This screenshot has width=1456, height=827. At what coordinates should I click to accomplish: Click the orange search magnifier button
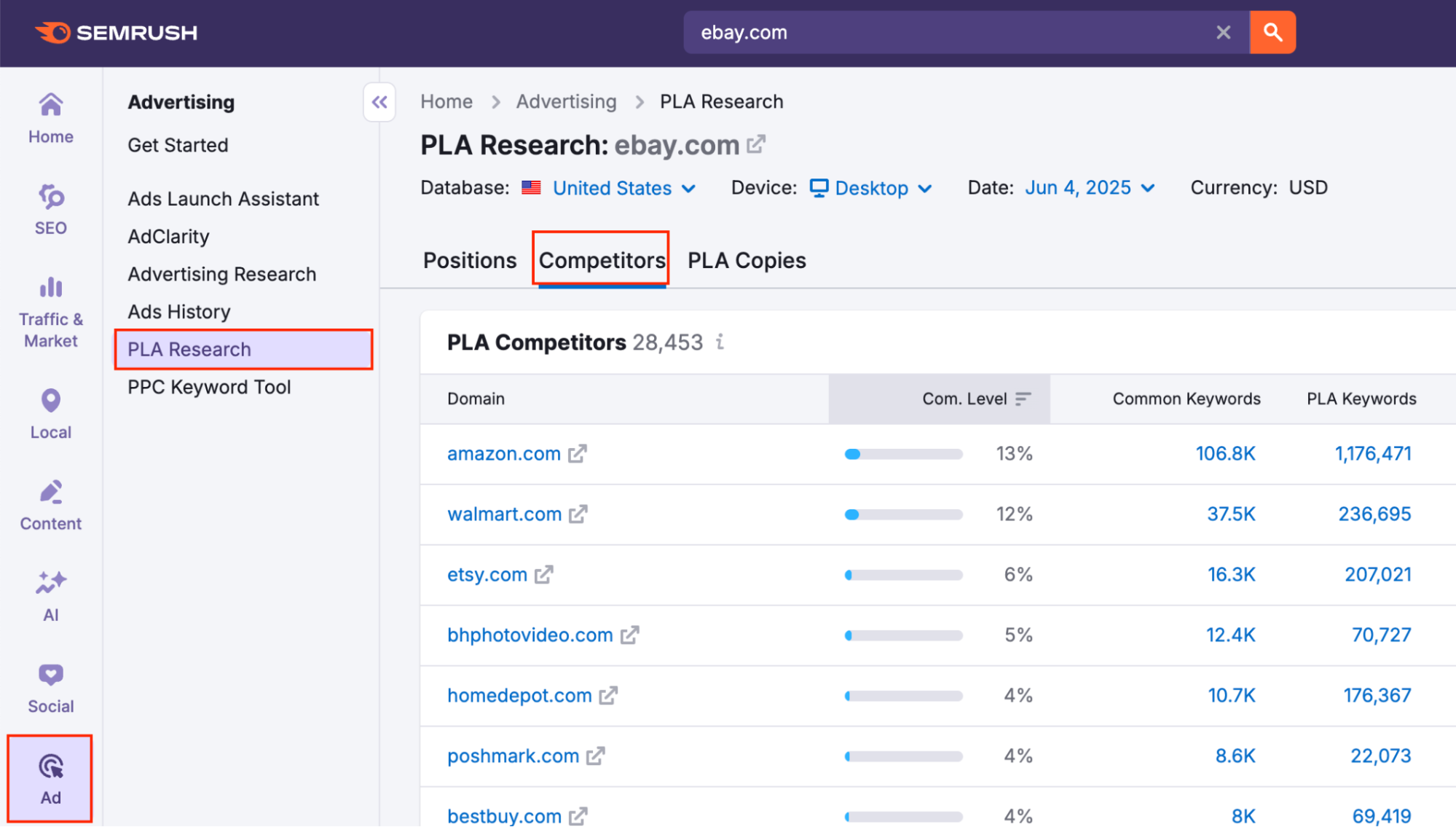1272,32
